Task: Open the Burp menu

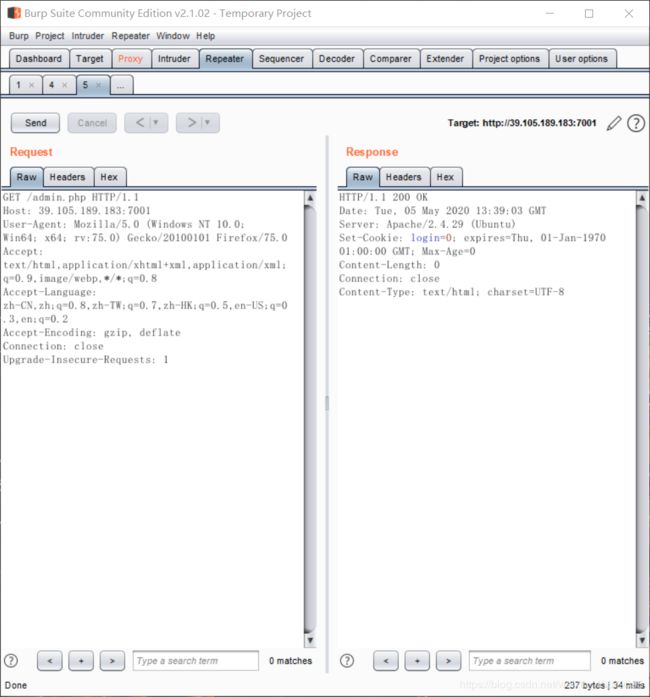Action: [x=19, y=36]
